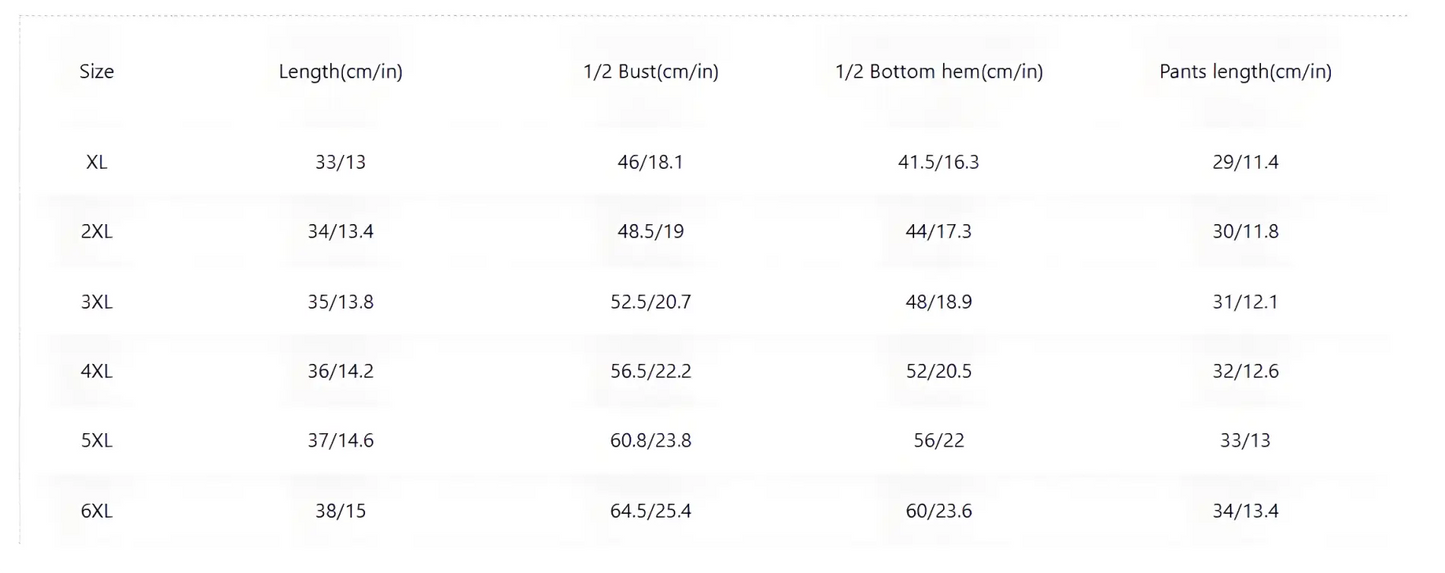
Task: Click the Pants length(cm/in) column header
Action: 1245,72
